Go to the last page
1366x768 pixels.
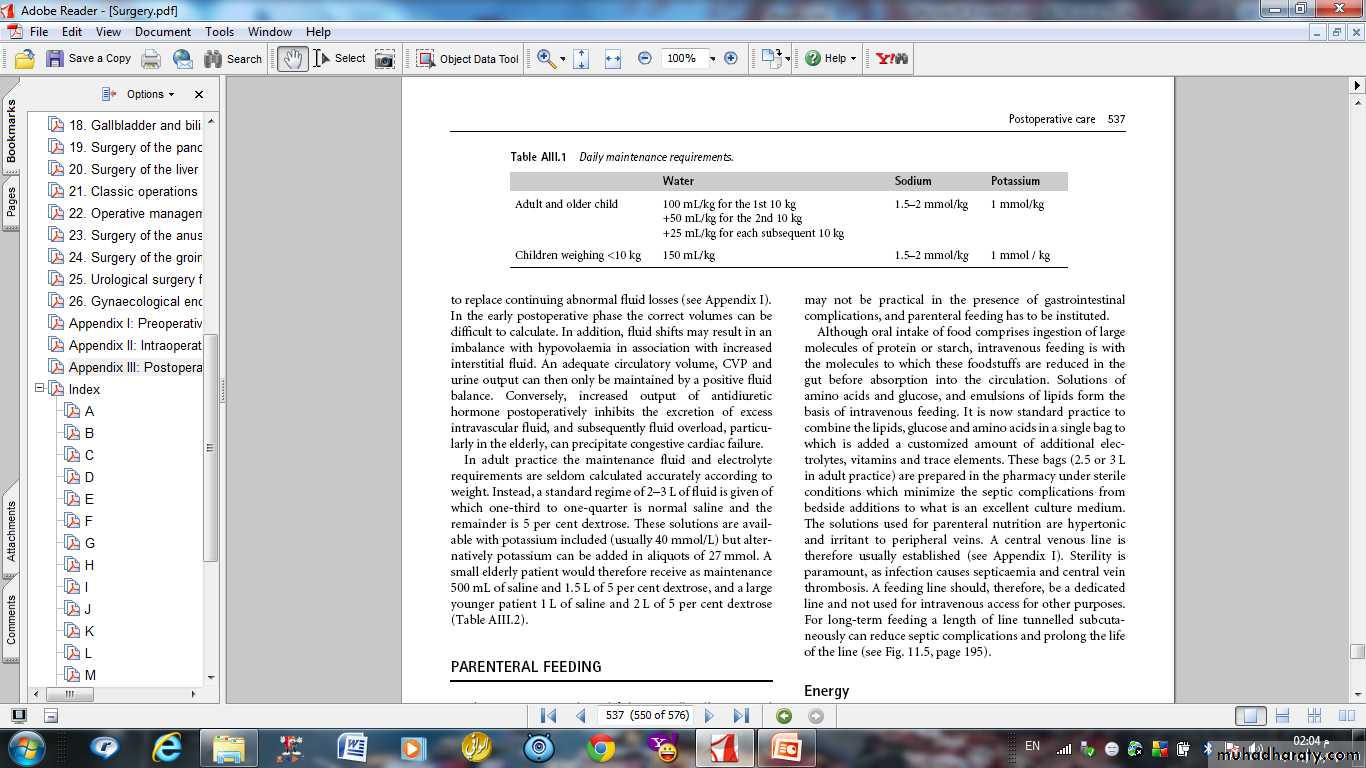click(741, 716)
